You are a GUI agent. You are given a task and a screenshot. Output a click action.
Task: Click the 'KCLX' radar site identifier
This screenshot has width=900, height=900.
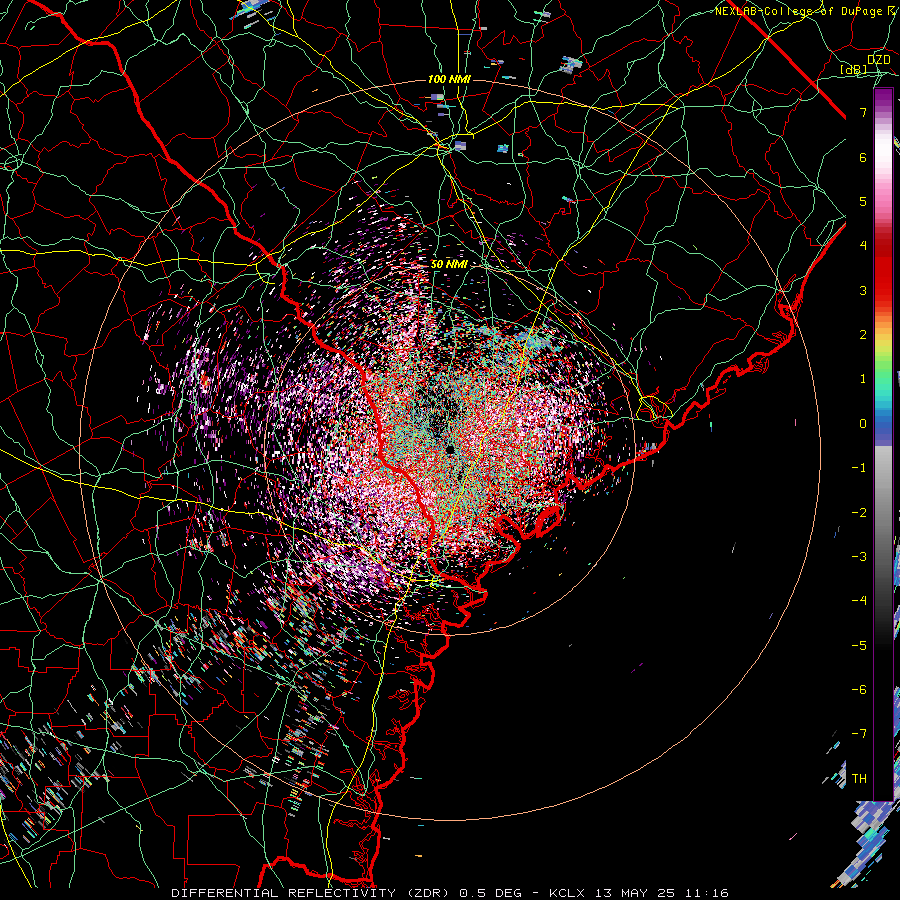pyautogui.click(x=567, y=893)
